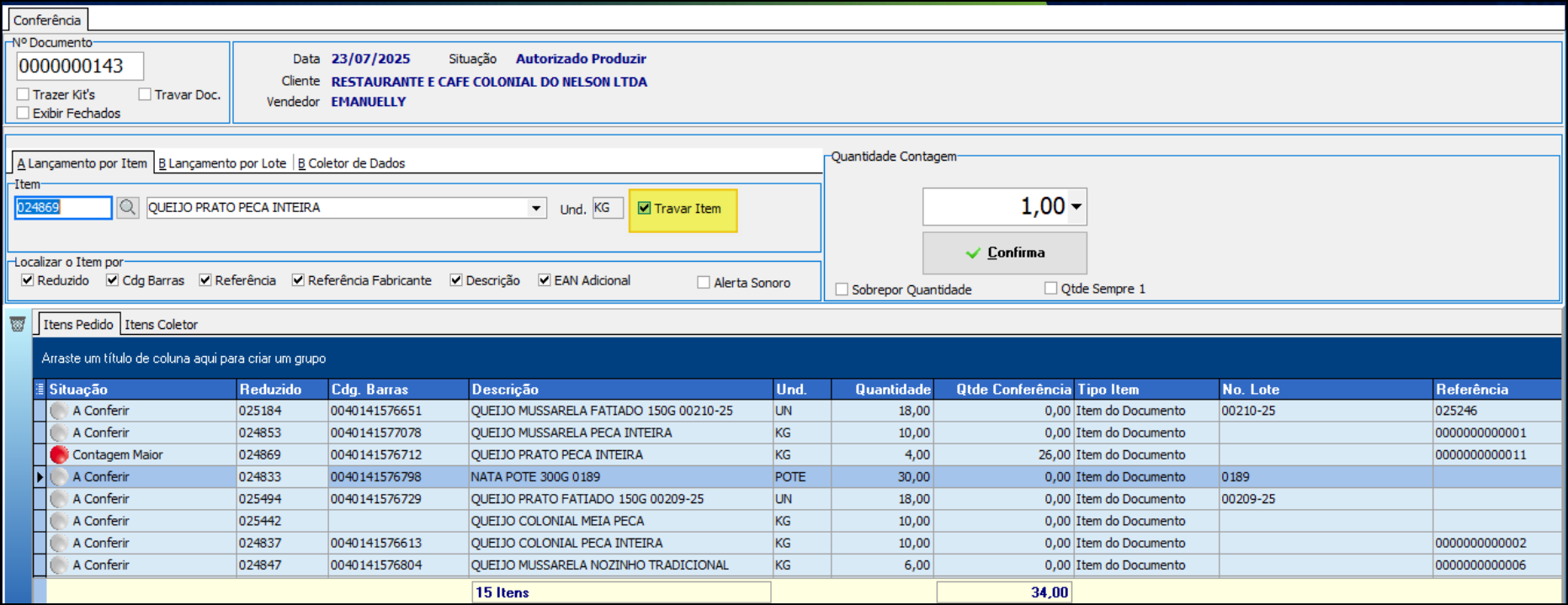Click the red Contagem Maior status circle
The width and height of the screenshot is (1568, 605).
(59, 454)
